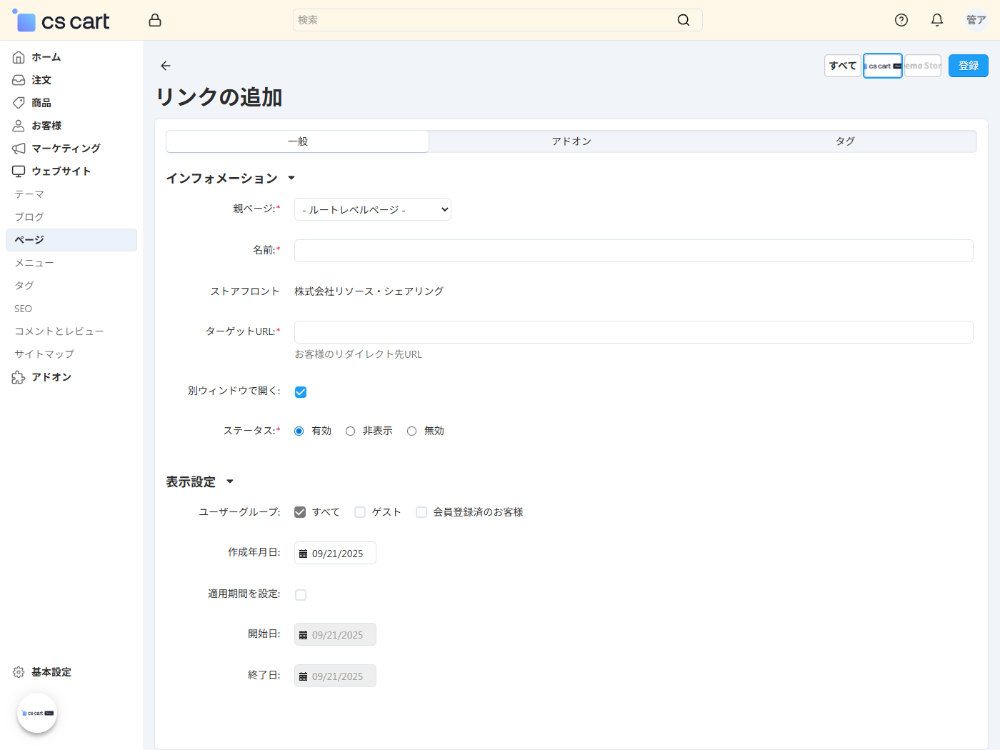The image size is (1000, 750).
Task: Select the 非表示 status radio button
Action: coord(351,430)
